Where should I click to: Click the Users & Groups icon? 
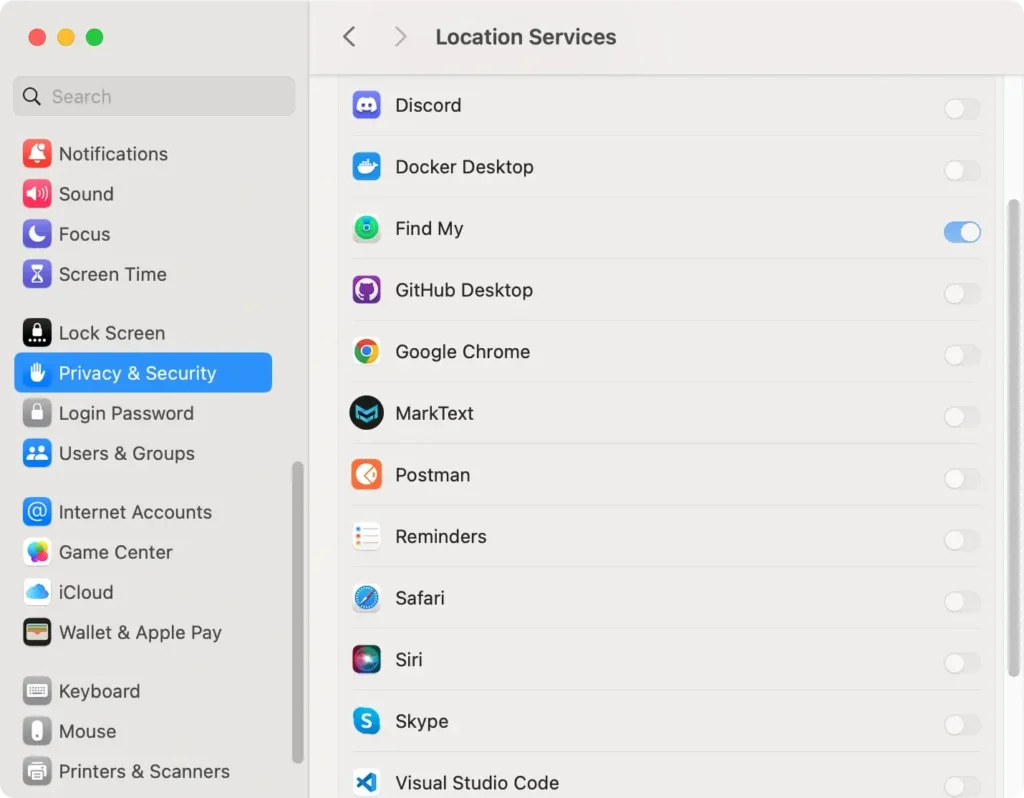tap(37, 453)
